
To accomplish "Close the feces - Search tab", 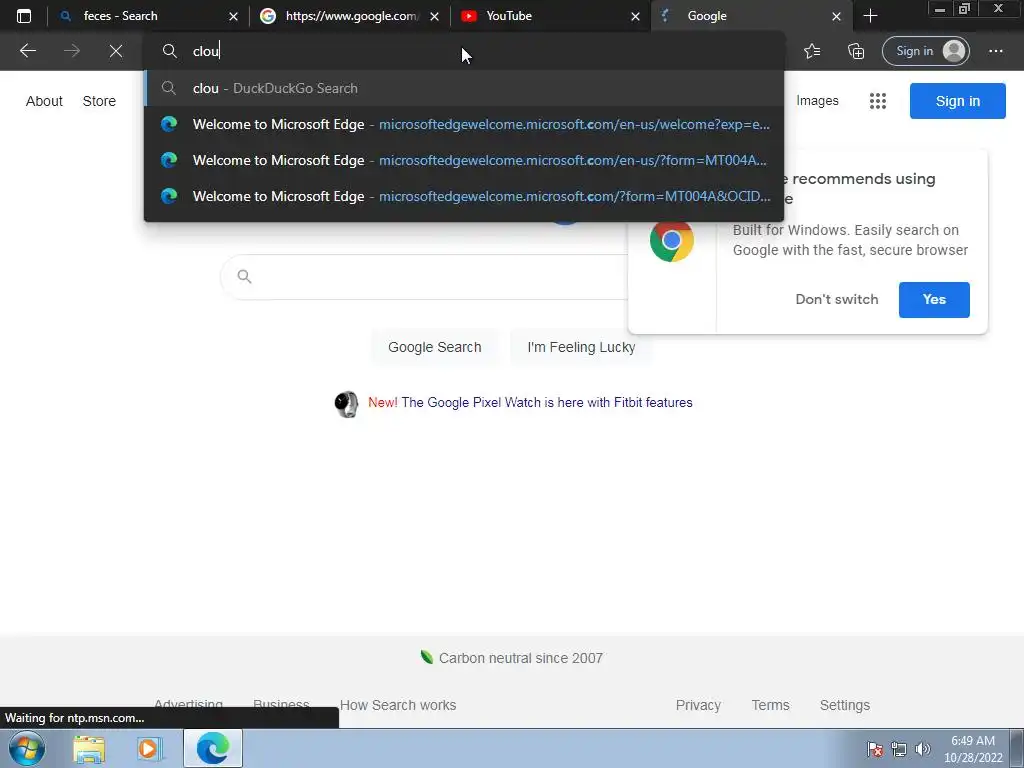I will 233,16.
